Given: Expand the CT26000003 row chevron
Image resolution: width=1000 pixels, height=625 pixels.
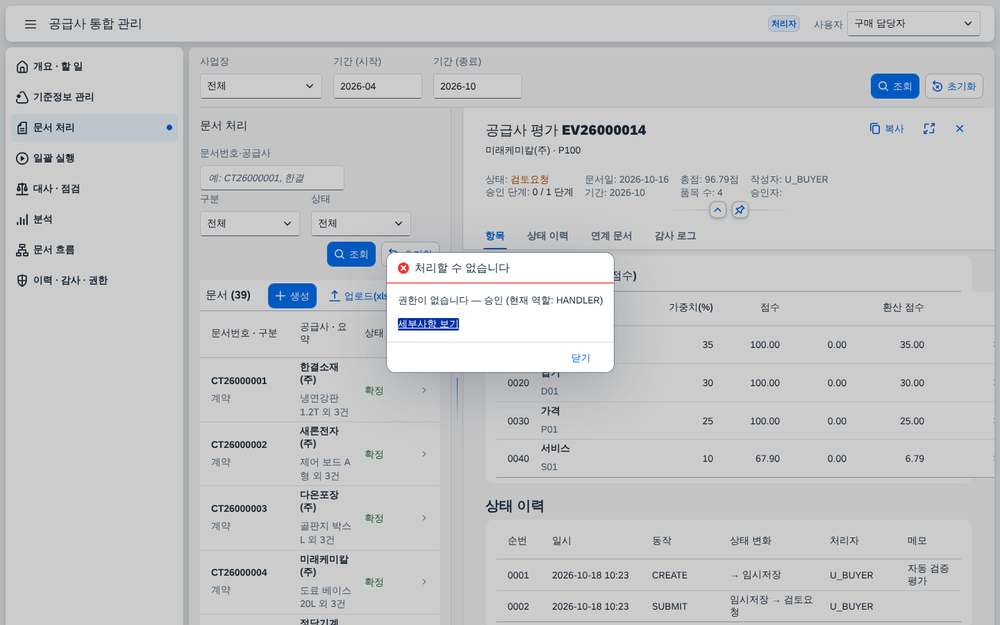Looking at the screenshot, I should click(424, 518).
